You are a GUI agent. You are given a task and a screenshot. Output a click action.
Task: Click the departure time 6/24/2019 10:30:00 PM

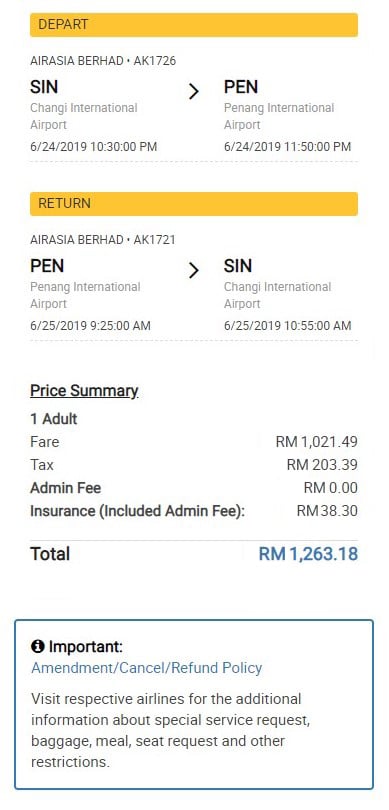click(94, 147)
